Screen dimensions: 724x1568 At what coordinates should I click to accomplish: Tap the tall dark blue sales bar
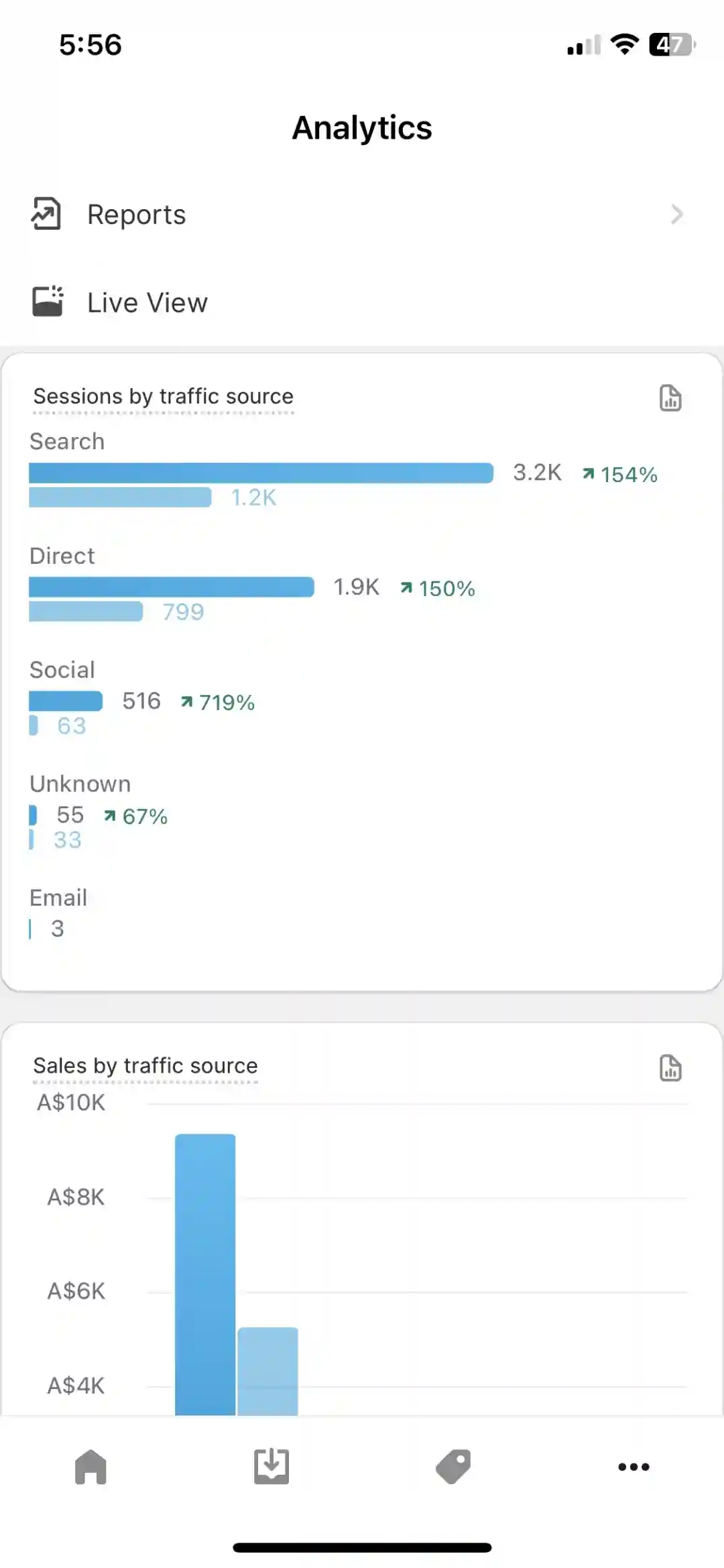(205, 1274)
